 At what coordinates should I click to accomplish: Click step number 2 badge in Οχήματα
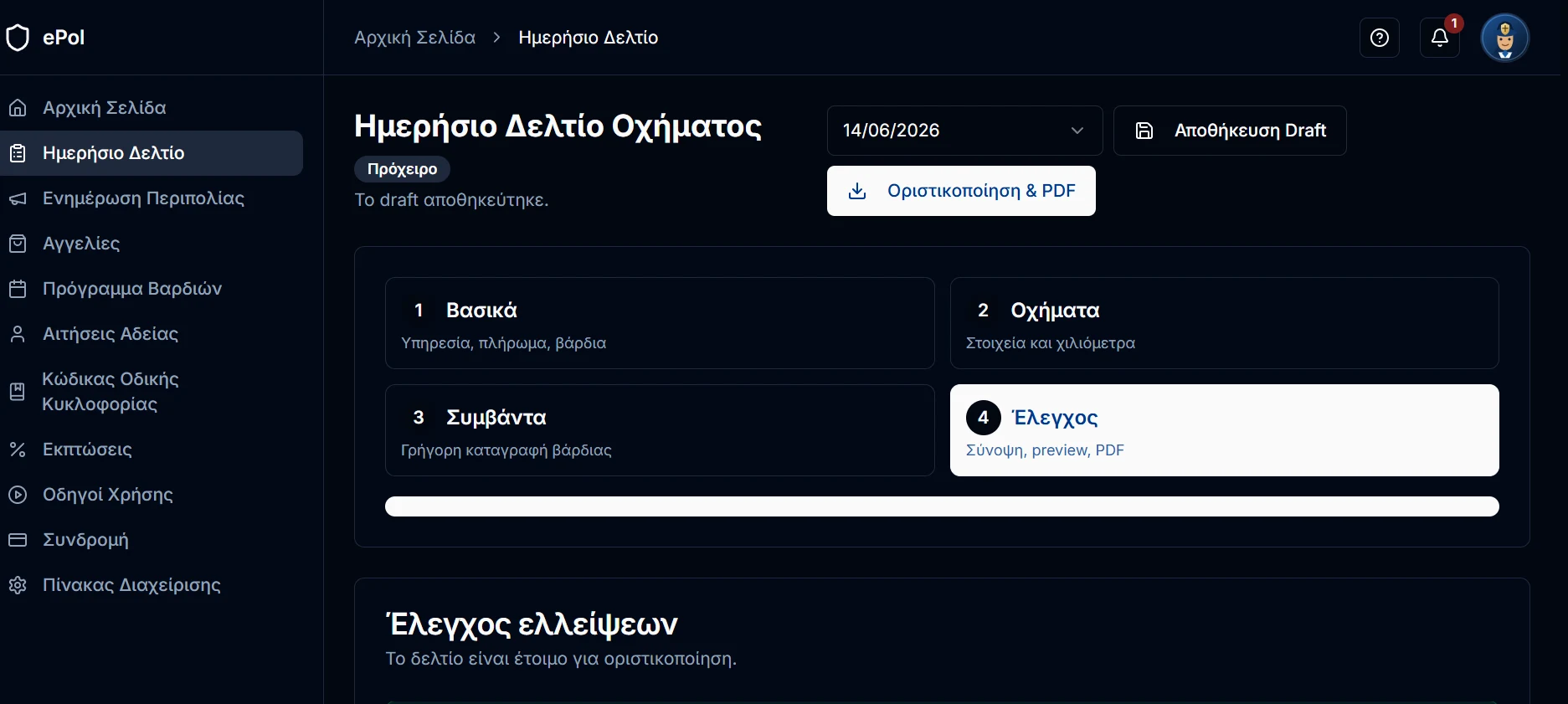[x=984, y=311]
